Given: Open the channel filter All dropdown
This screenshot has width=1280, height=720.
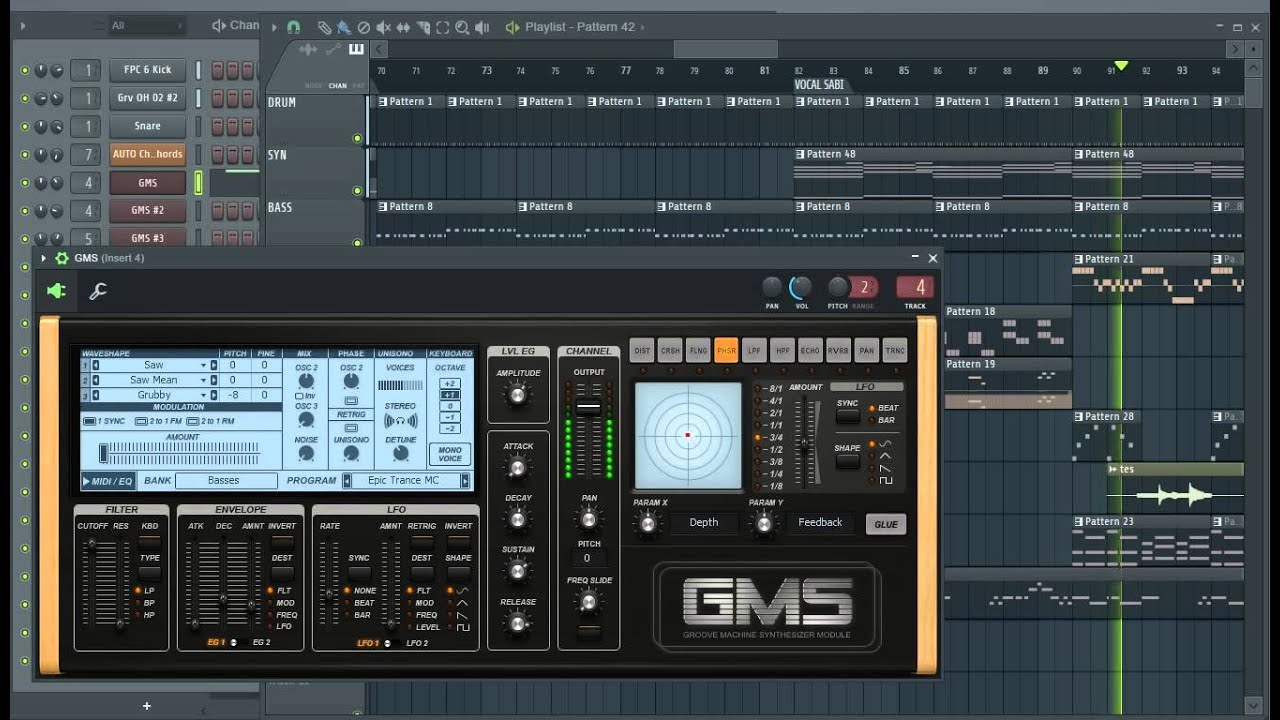Looking at the screenshot, I should click(x=147, y=25).
